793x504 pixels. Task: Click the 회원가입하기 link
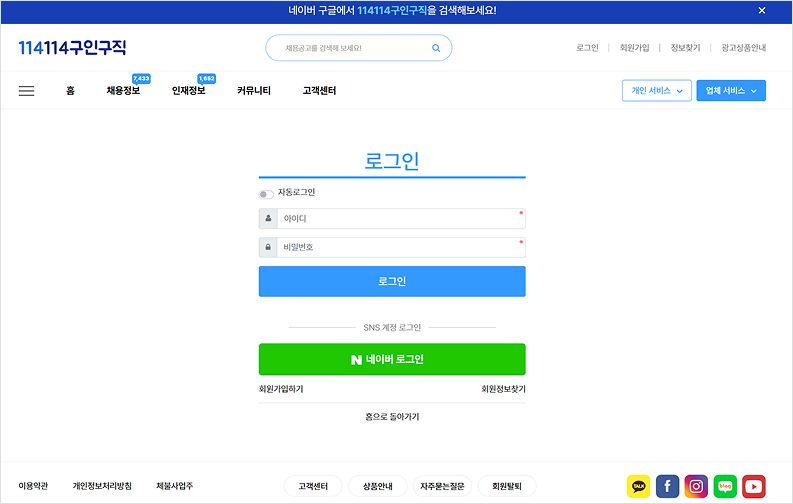pos(281,389)
